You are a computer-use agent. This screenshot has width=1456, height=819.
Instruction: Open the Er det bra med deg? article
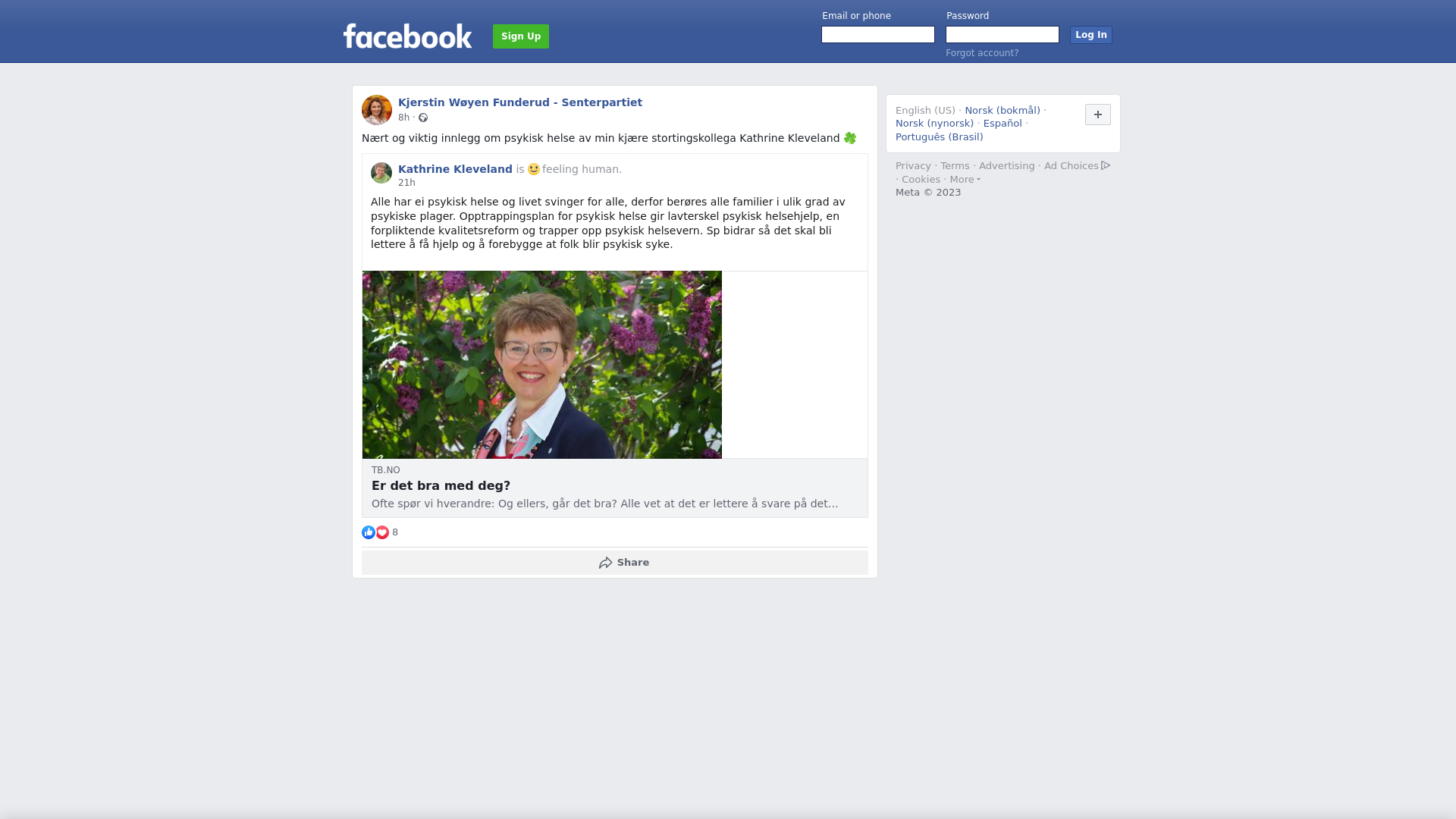(441, 486)
